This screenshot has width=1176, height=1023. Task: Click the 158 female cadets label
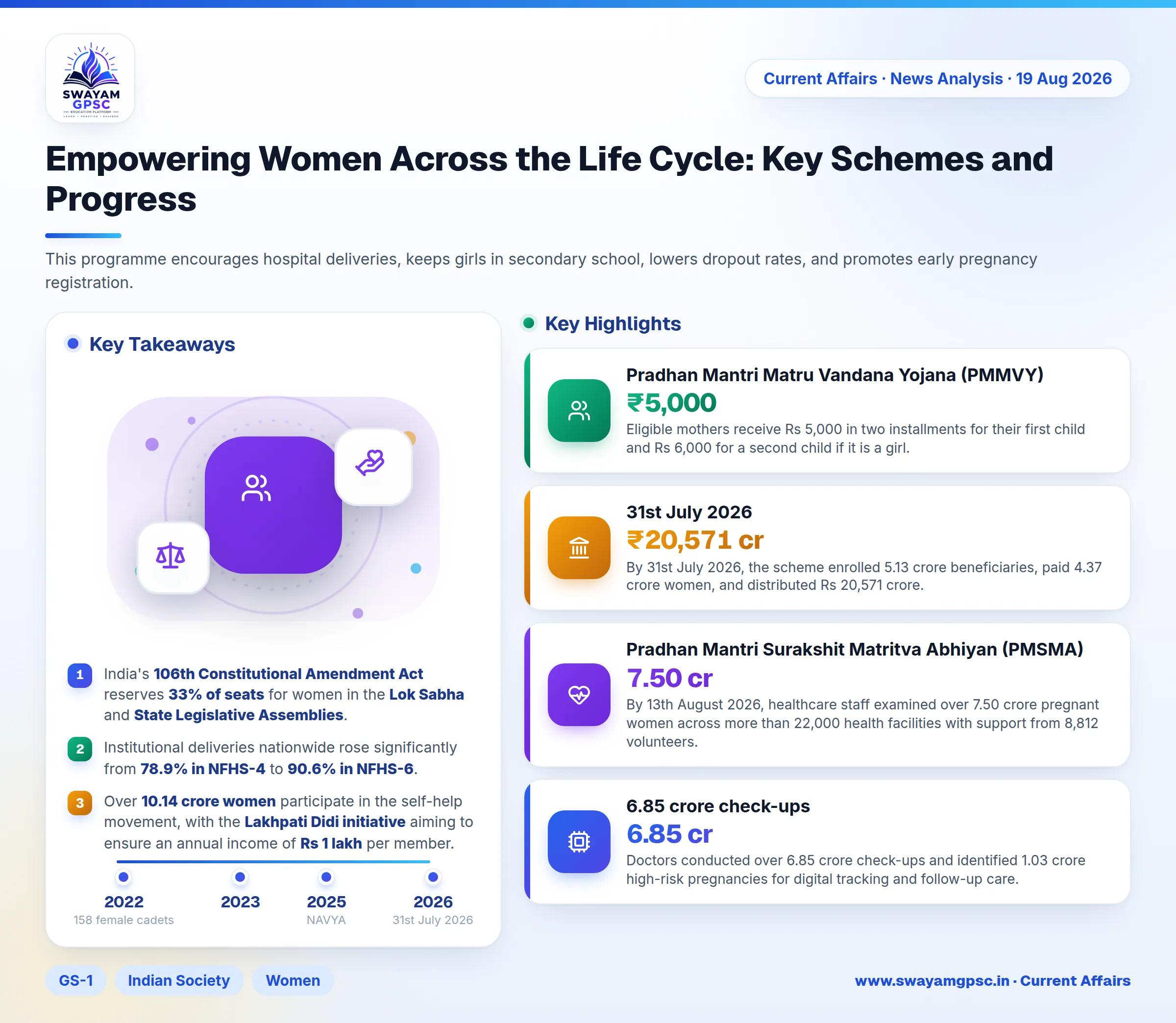(x=124, y=920)
